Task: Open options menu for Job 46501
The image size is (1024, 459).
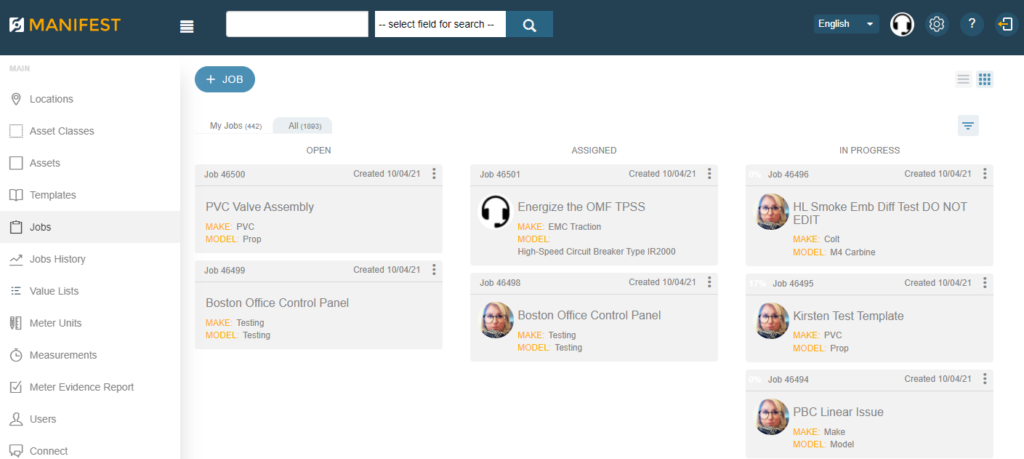Action: coord(710,174)
